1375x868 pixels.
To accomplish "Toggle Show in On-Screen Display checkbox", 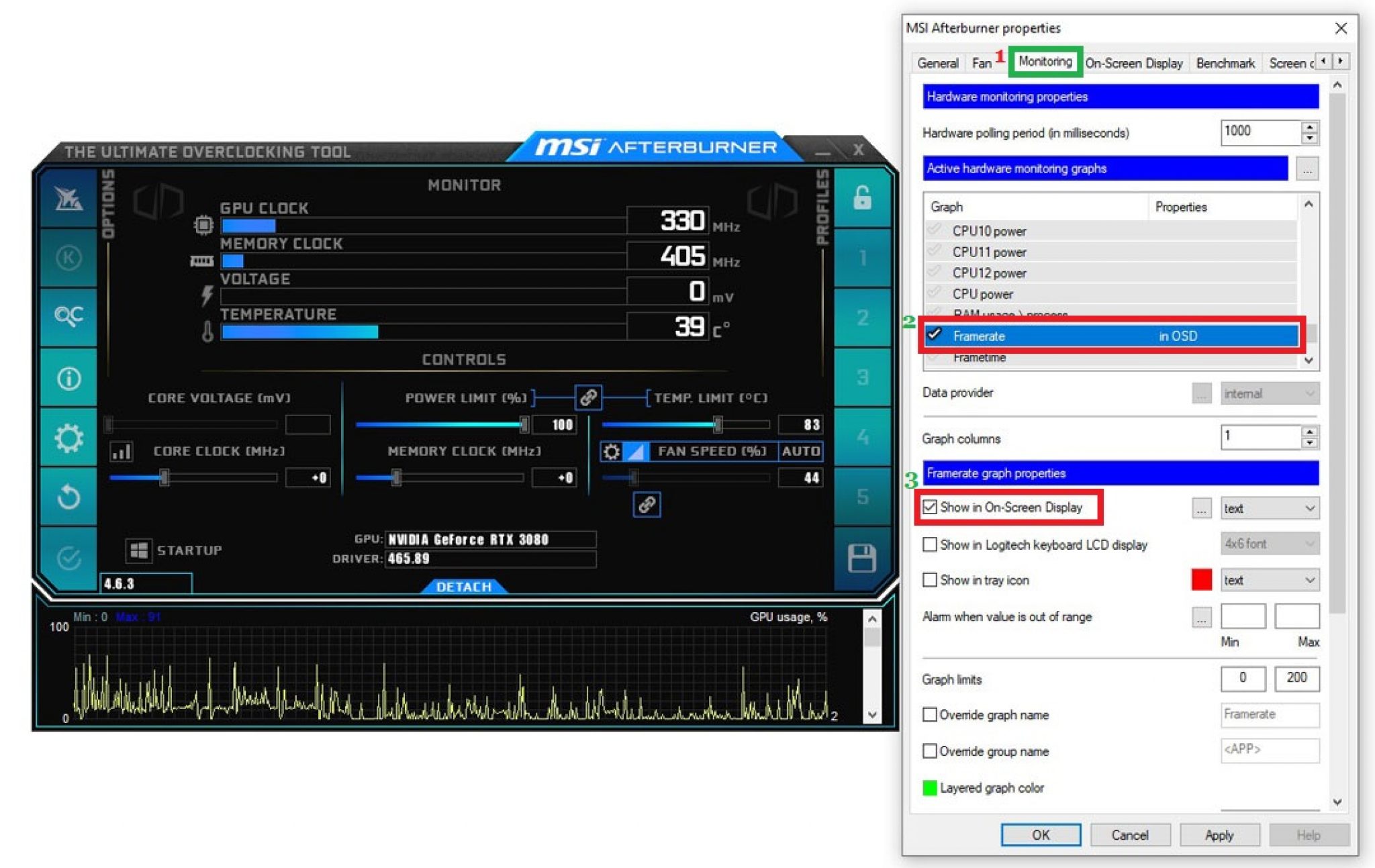I will click(x=930, y=507).
